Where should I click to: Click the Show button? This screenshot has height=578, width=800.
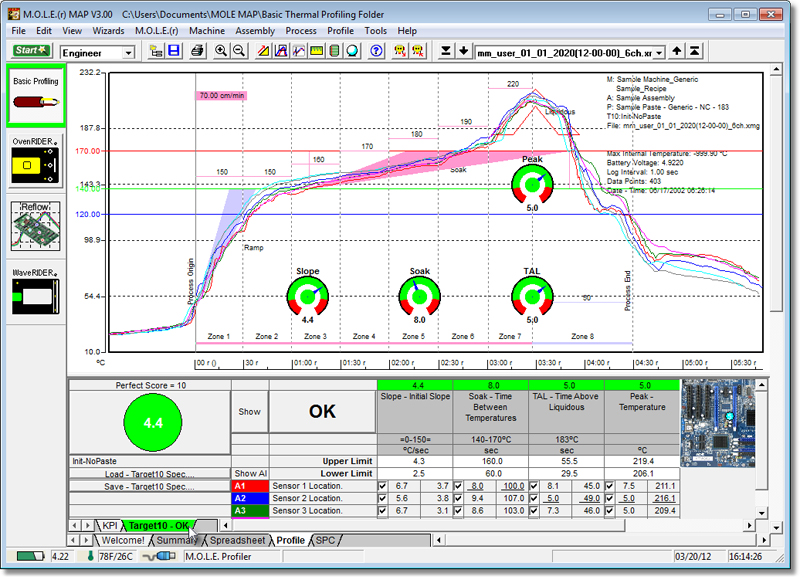249,412
